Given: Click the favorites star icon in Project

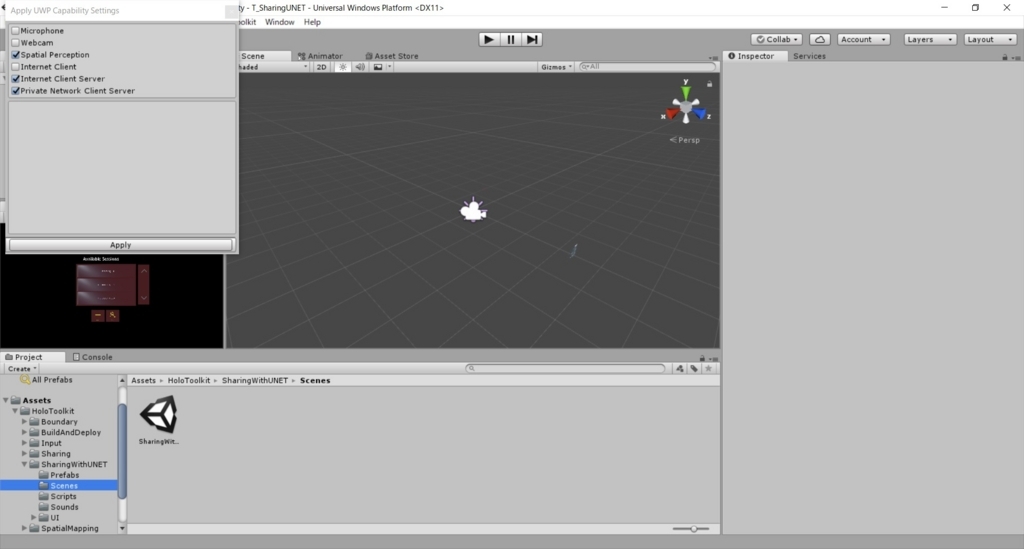Looking at the screenshot, I should 708,368.
